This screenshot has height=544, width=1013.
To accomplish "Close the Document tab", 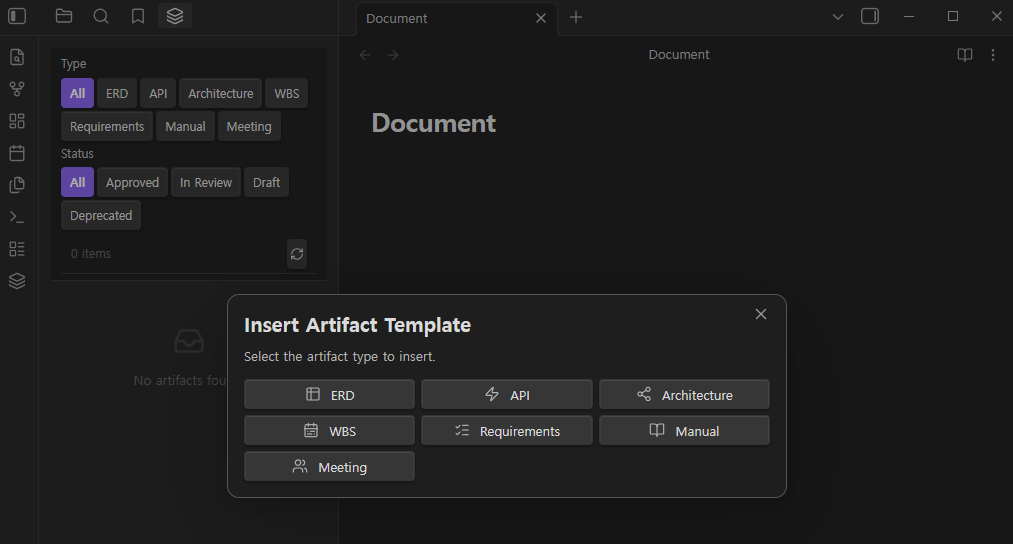I will [x=541, y=18].
